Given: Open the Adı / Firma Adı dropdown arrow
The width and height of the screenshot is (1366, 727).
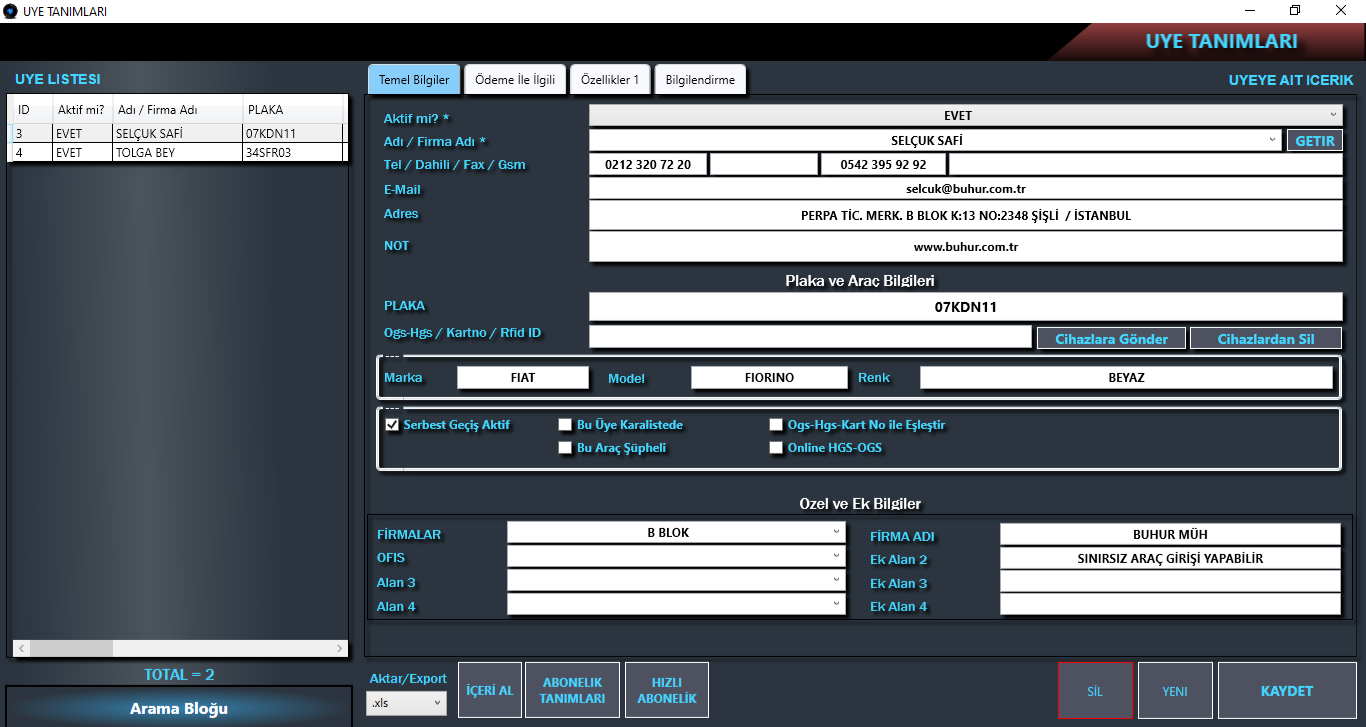Looking at the screenshot, I should pyautogui.click(x=1272, y=140).
